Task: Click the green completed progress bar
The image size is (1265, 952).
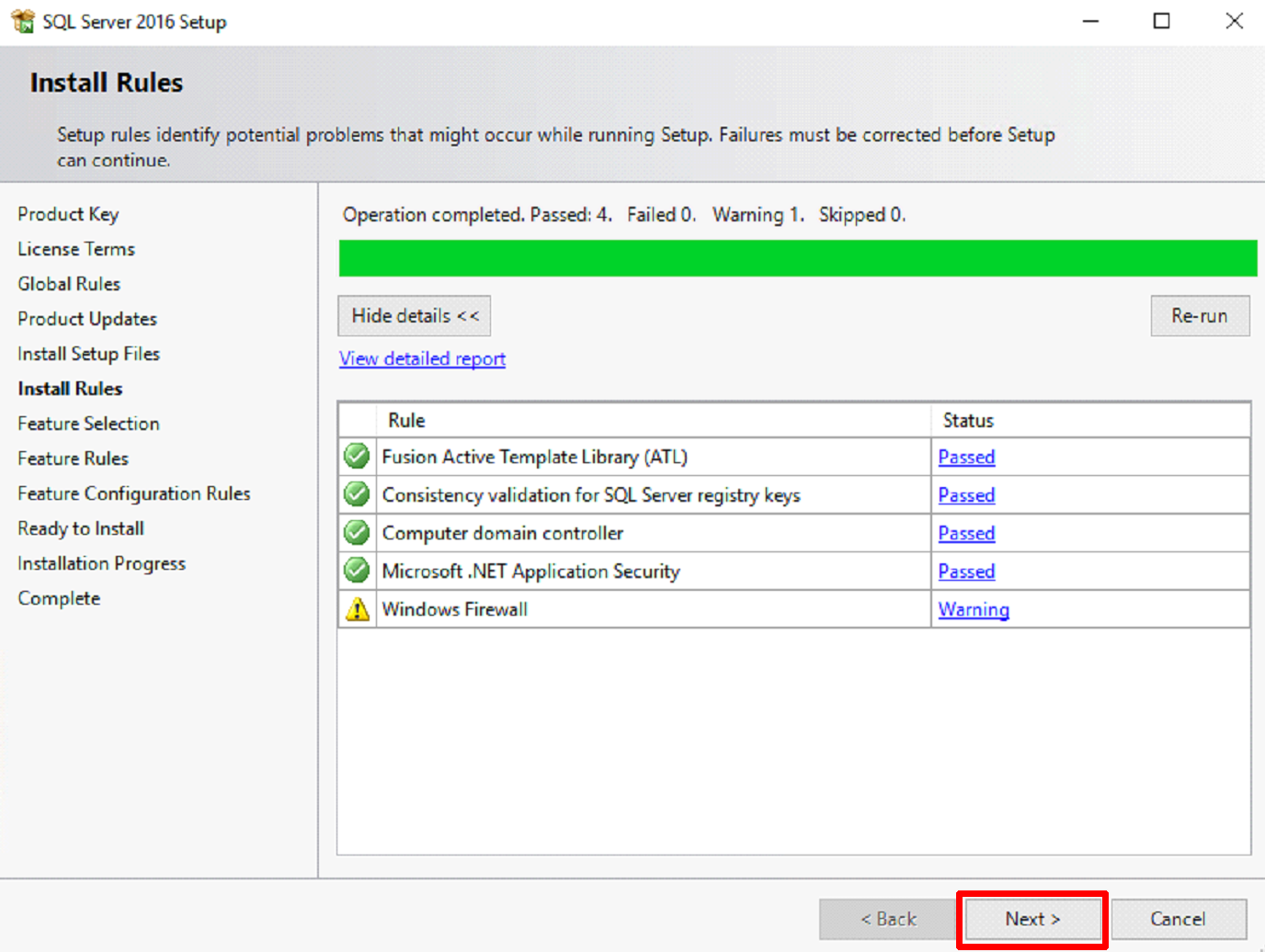Action: (797, 258)
